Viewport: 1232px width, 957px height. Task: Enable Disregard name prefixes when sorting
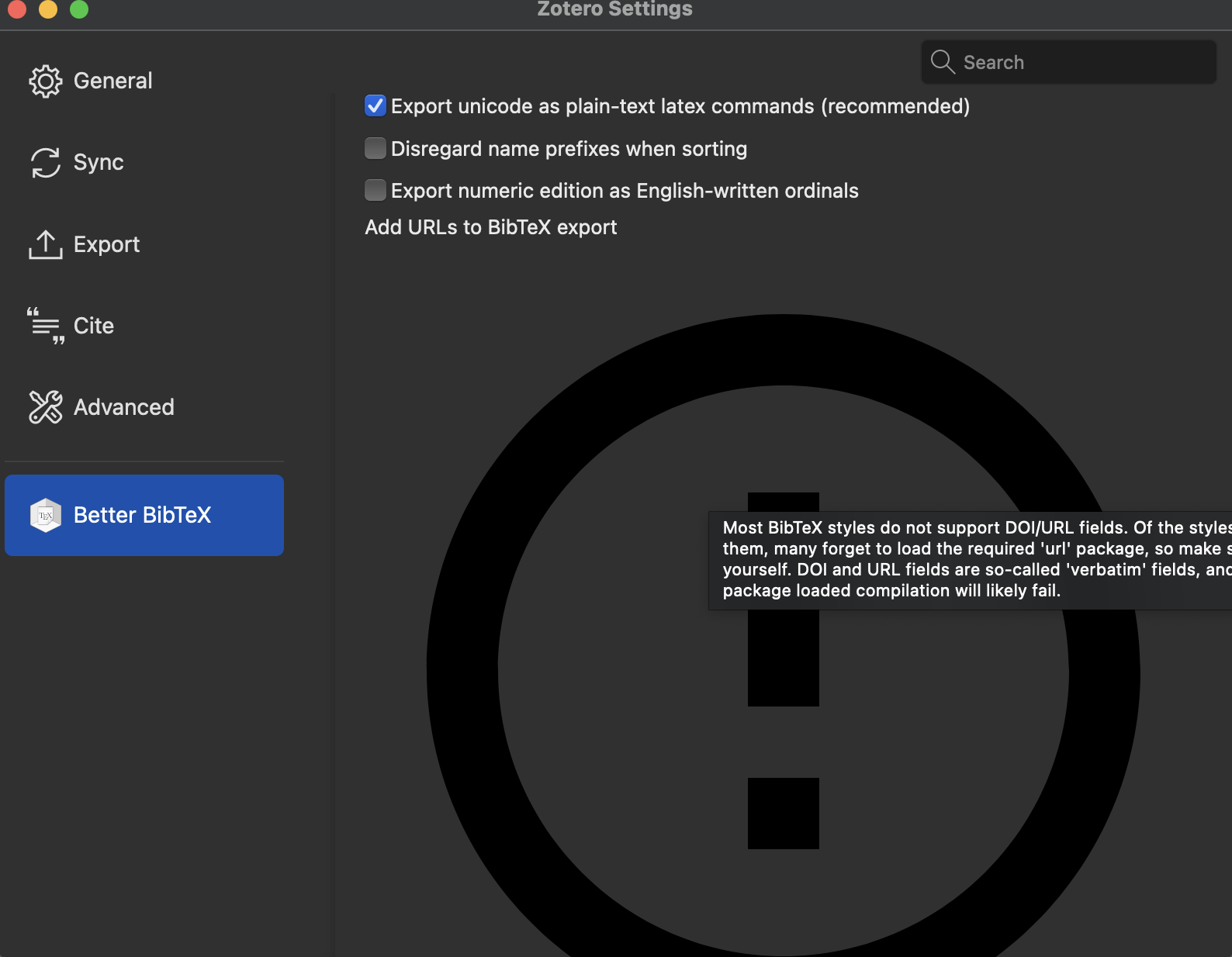coord(375,148)
